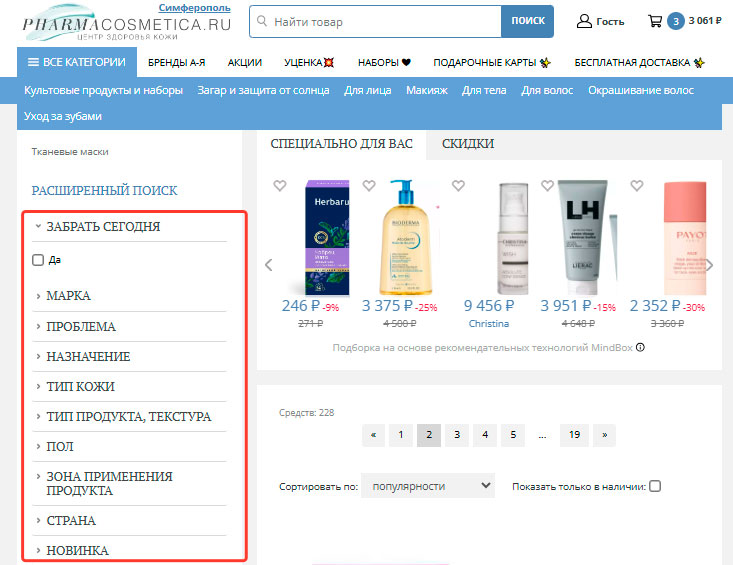
Task: Open 'Бренды А-Я' menu item
Action: click(177, 63)
